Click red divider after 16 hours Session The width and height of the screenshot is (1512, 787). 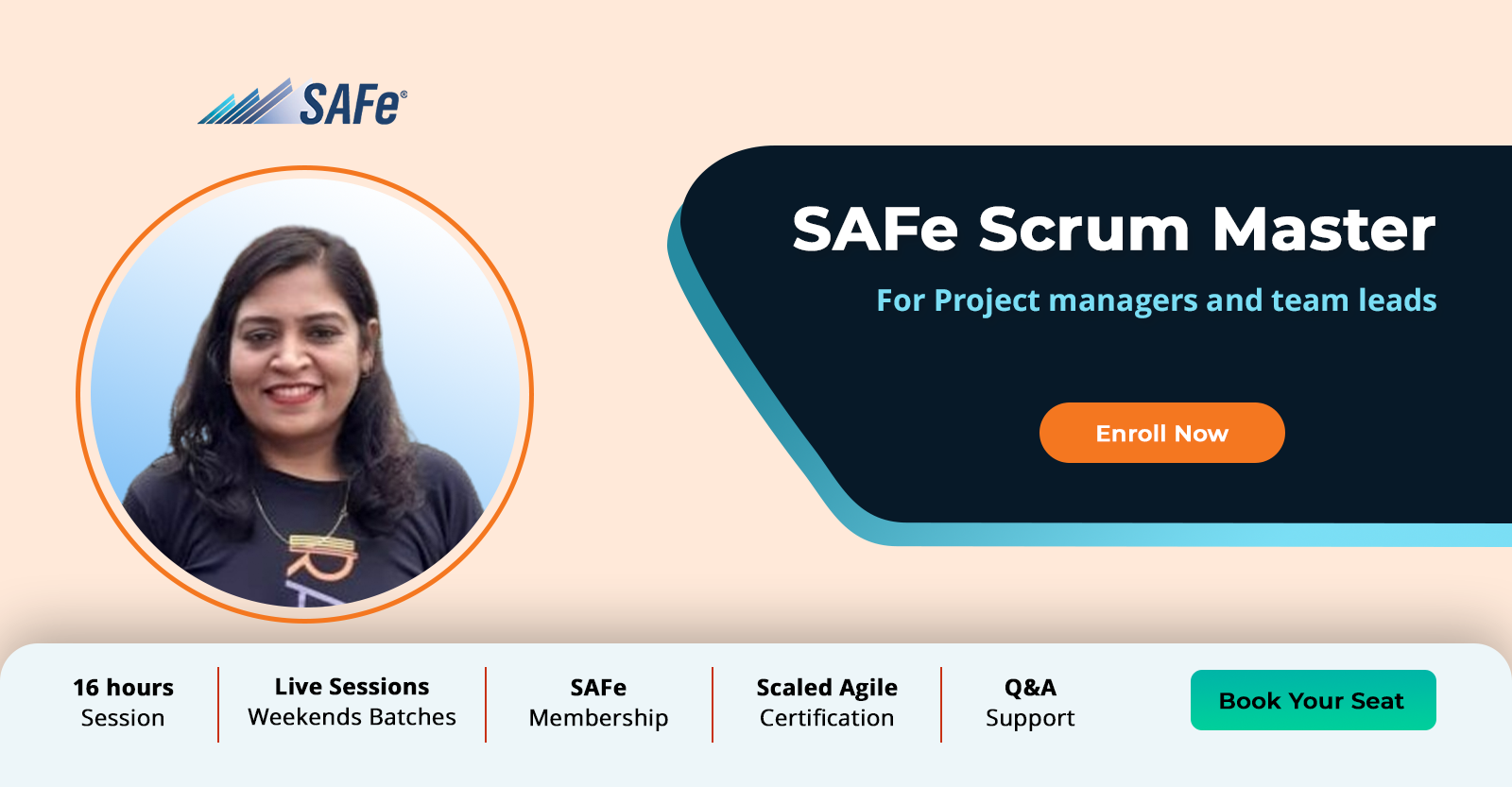[218, 704]
